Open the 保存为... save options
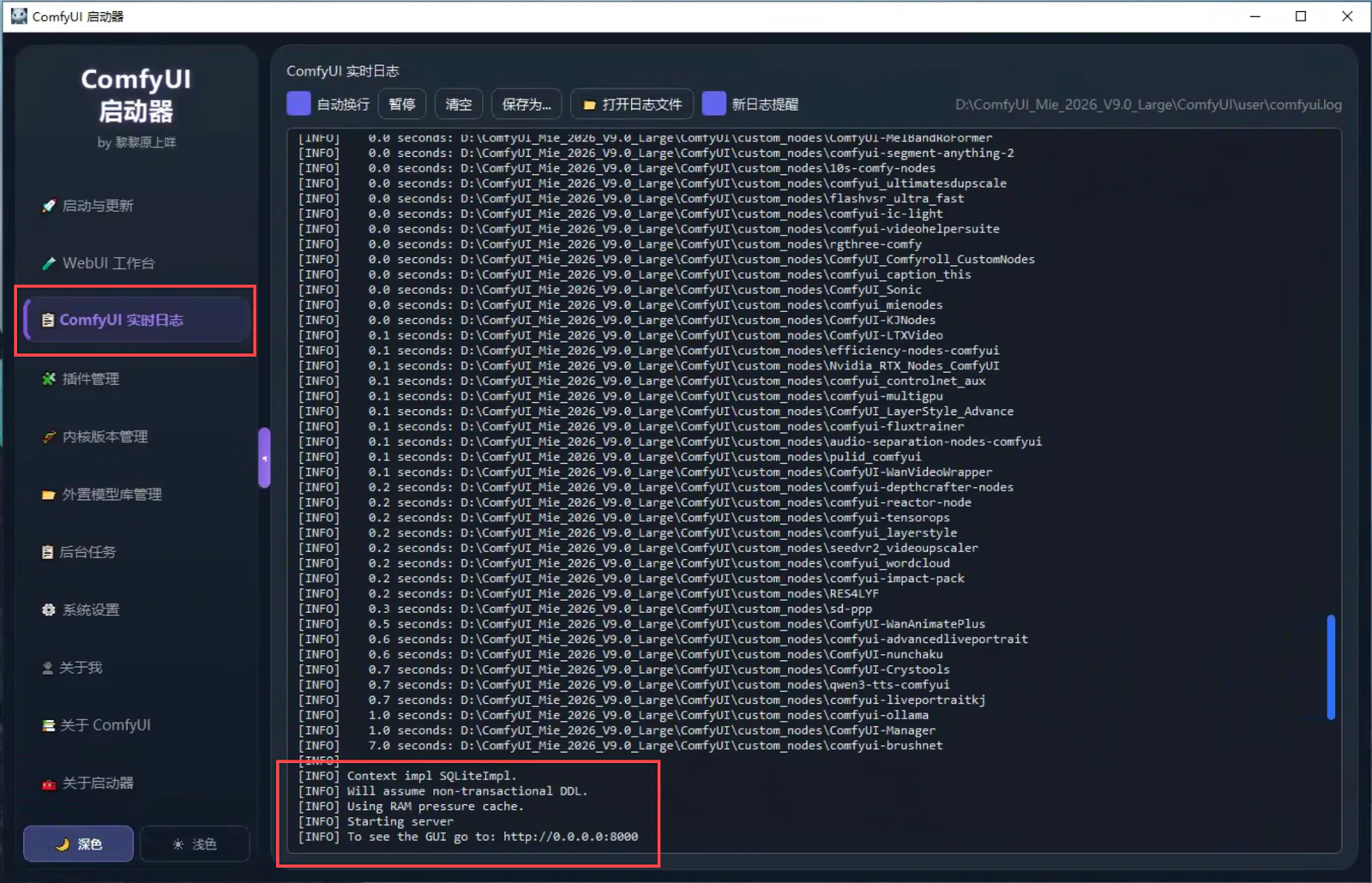 coord(527,104)
